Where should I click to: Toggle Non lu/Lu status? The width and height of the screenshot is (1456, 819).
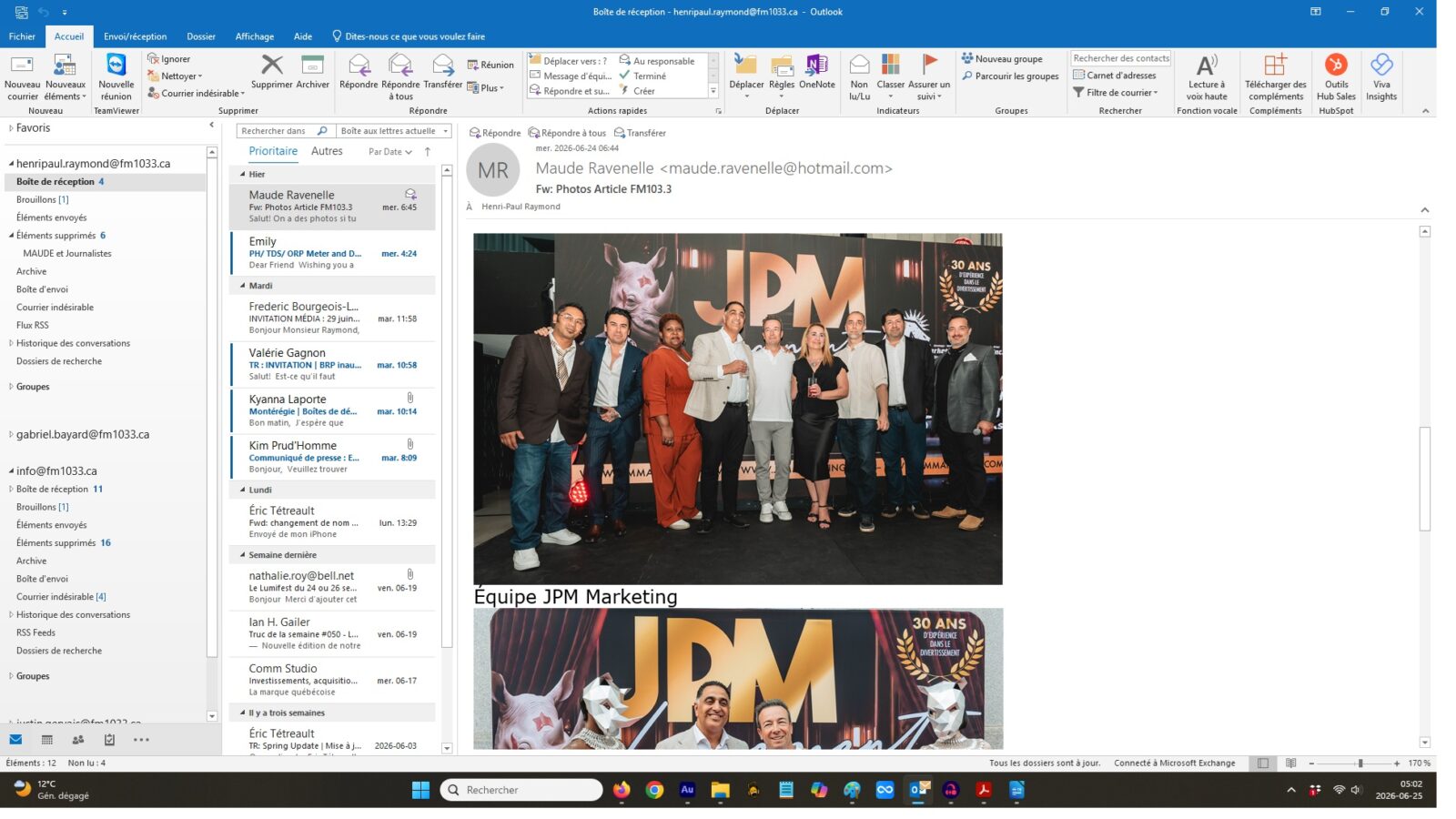pos(859,76)
